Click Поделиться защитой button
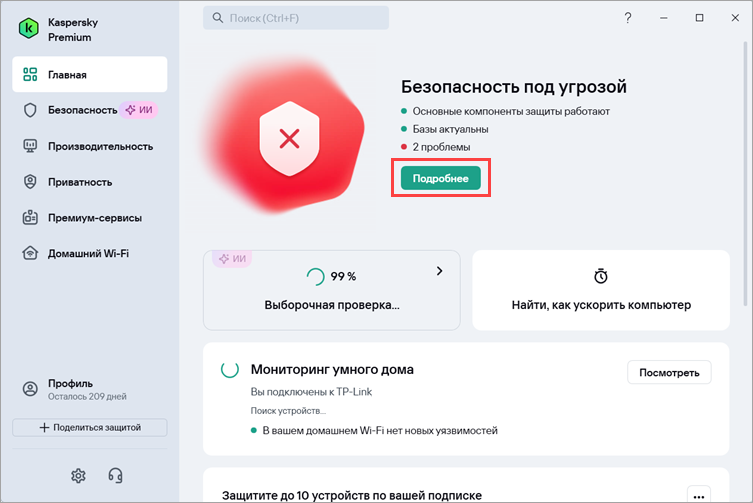Image resolution: width=753 pixels, height=503 pixels. [90, 428]
